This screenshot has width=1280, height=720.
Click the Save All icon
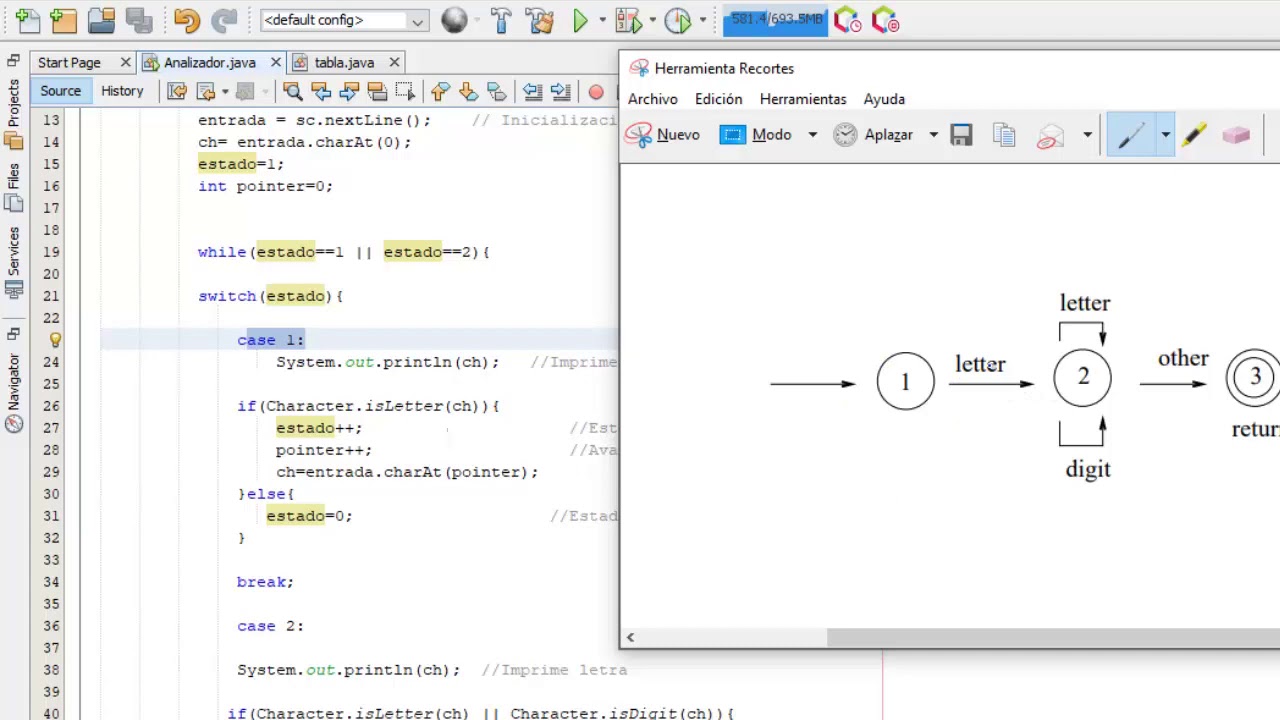click(x=138, y=20)
